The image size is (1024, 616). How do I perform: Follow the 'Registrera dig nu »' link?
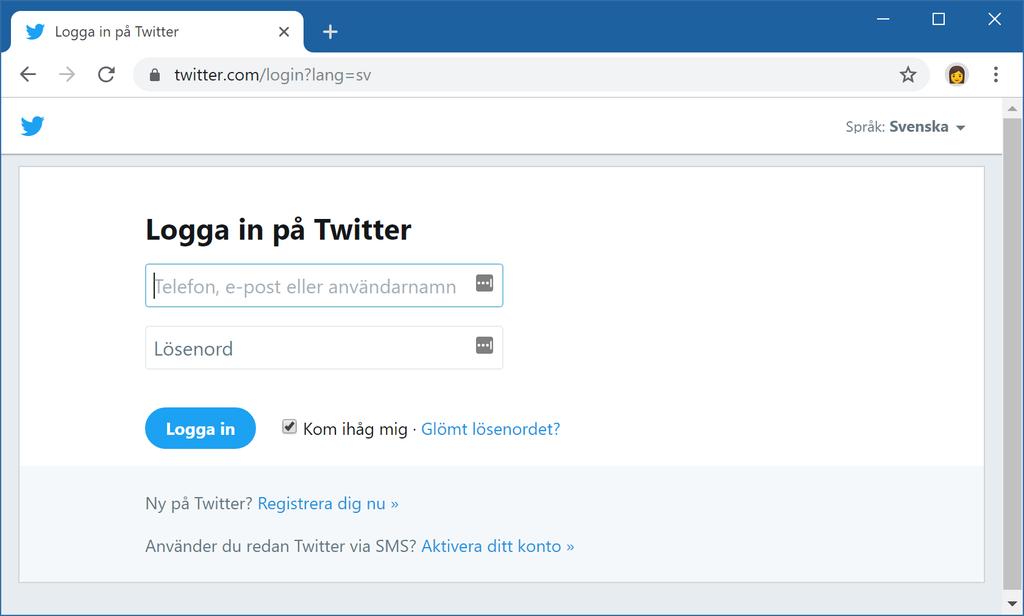pyautogui.click(x=328, y=504)
